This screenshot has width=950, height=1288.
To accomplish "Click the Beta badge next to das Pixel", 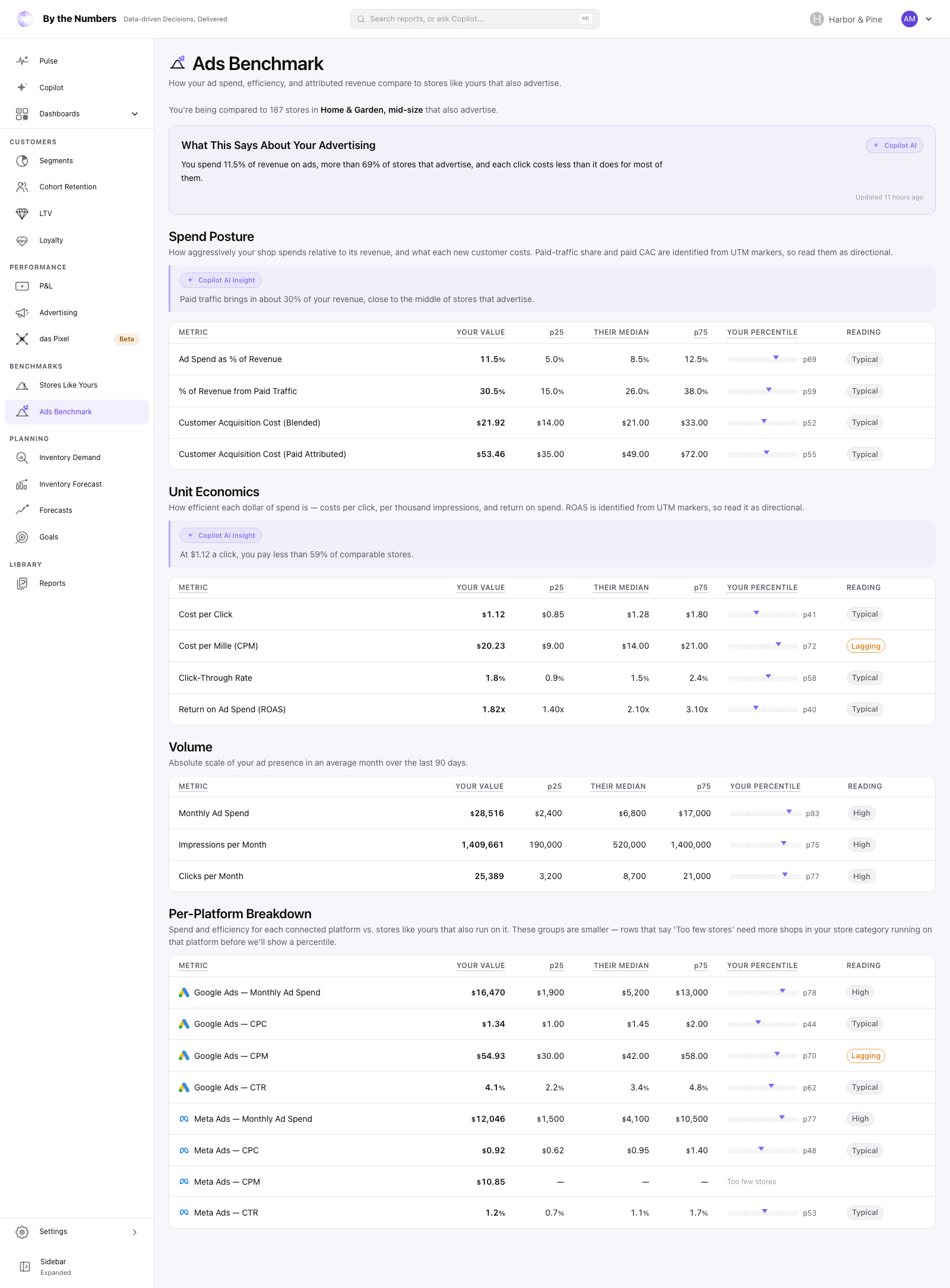I will (126, 340).
